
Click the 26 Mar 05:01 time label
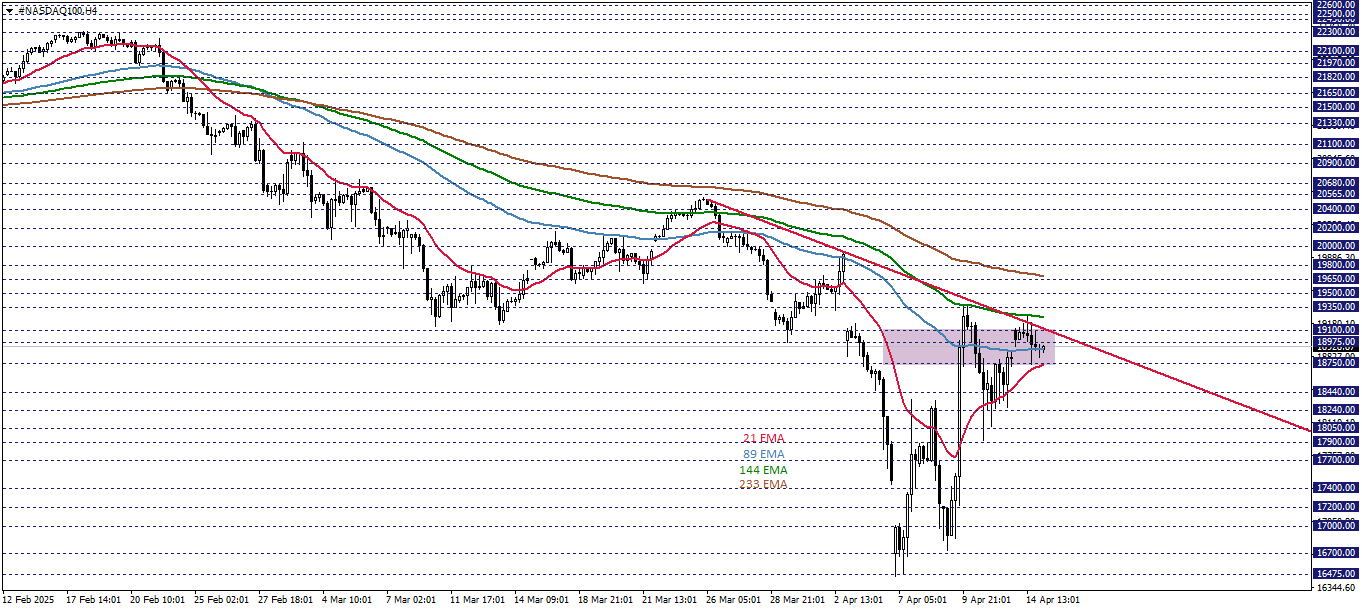(x=732, y=600)
